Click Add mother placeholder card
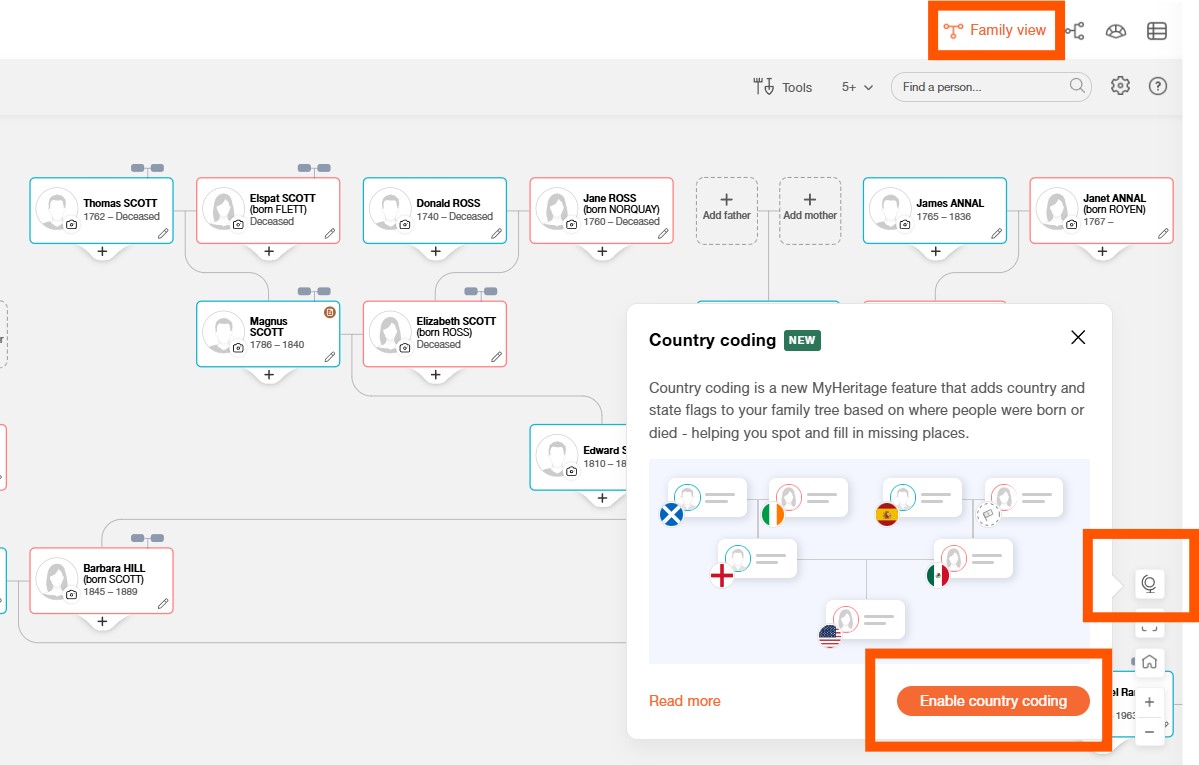Viewport: 1199px width, 765px height. (810, 210)
